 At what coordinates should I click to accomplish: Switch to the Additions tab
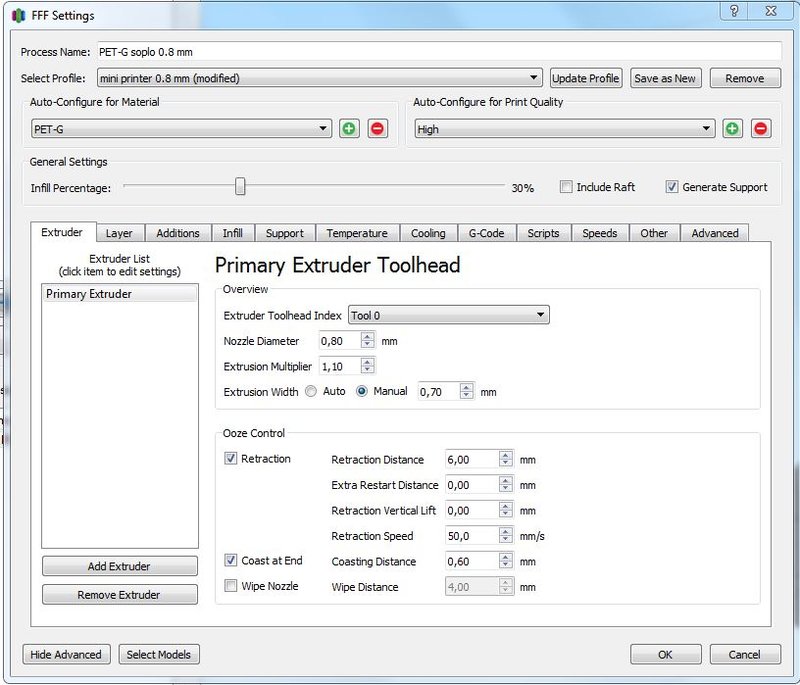click(178, 233)
